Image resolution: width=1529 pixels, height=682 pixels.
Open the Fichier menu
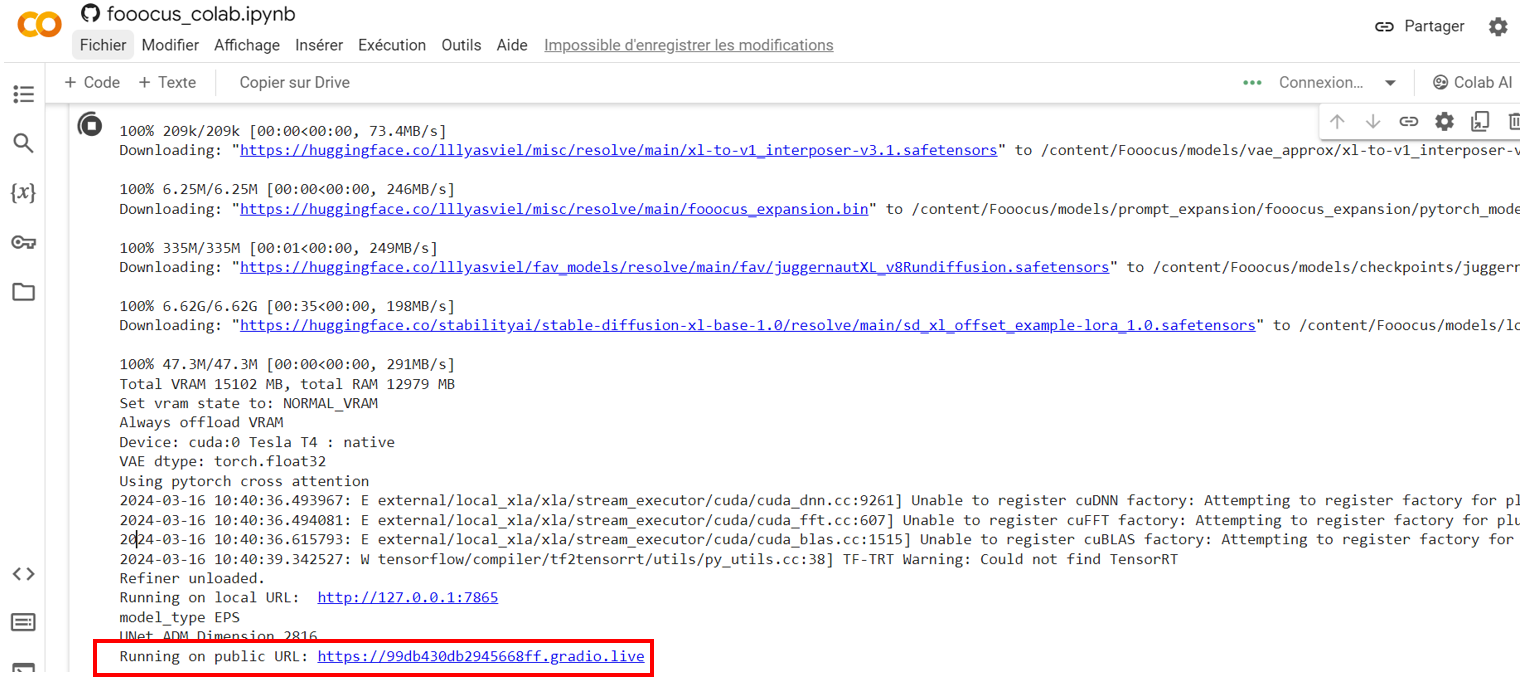(103, 45)
